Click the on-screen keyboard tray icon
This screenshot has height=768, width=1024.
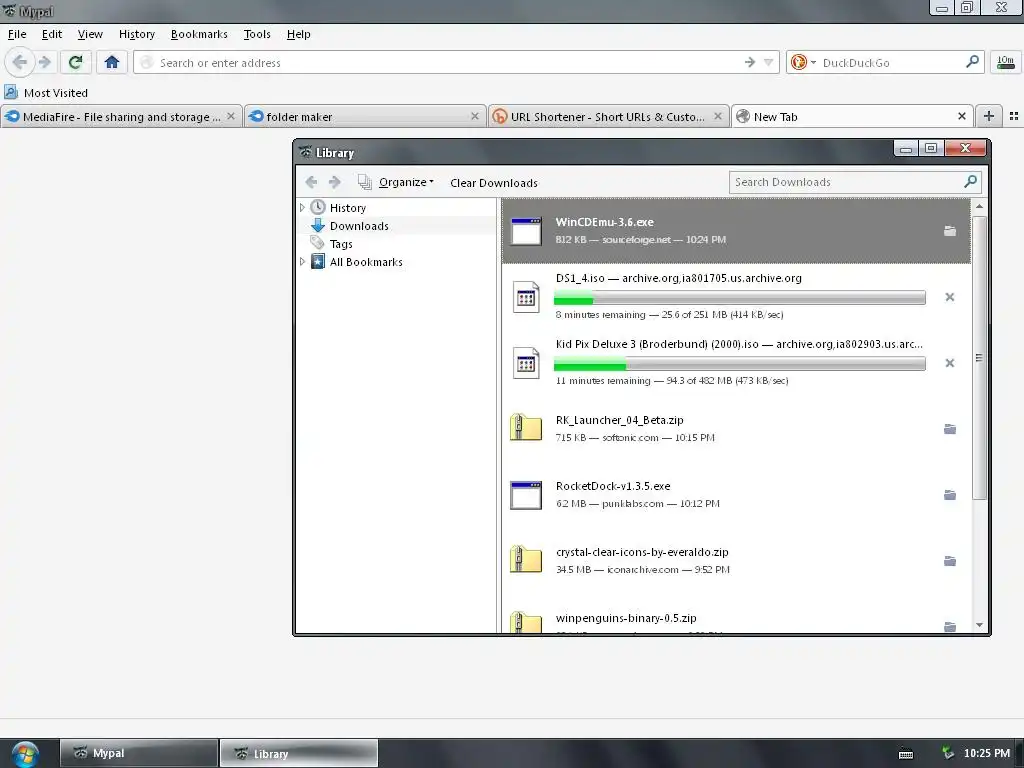tap(906, 754)
